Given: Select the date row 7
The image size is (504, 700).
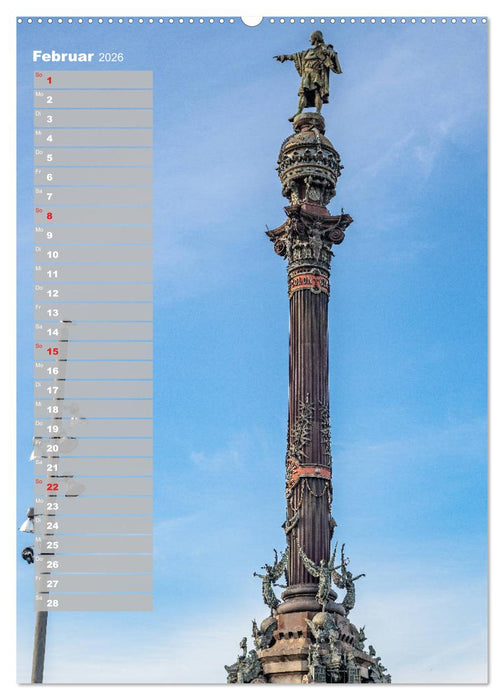Looking at the screenshot, I should click(93, 196).
